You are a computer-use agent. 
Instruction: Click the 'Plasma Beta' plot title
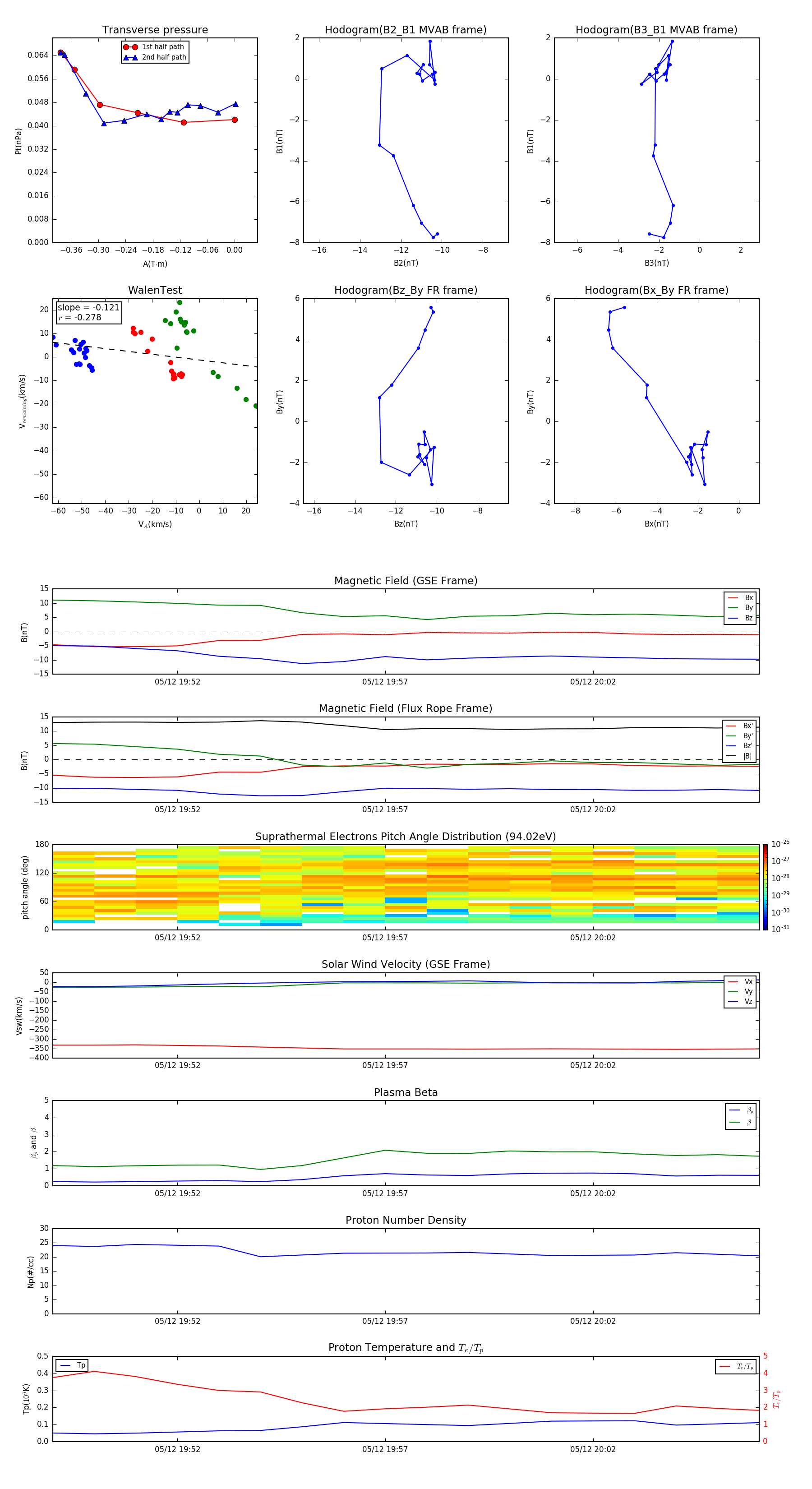(x=406, y=1092)
